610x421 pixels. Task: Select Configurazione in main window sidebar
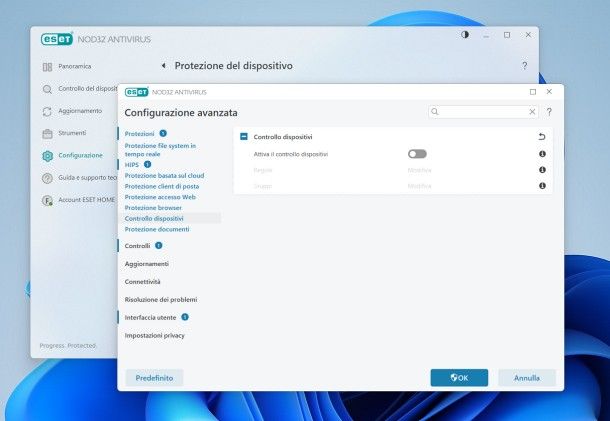pos(81,155)
